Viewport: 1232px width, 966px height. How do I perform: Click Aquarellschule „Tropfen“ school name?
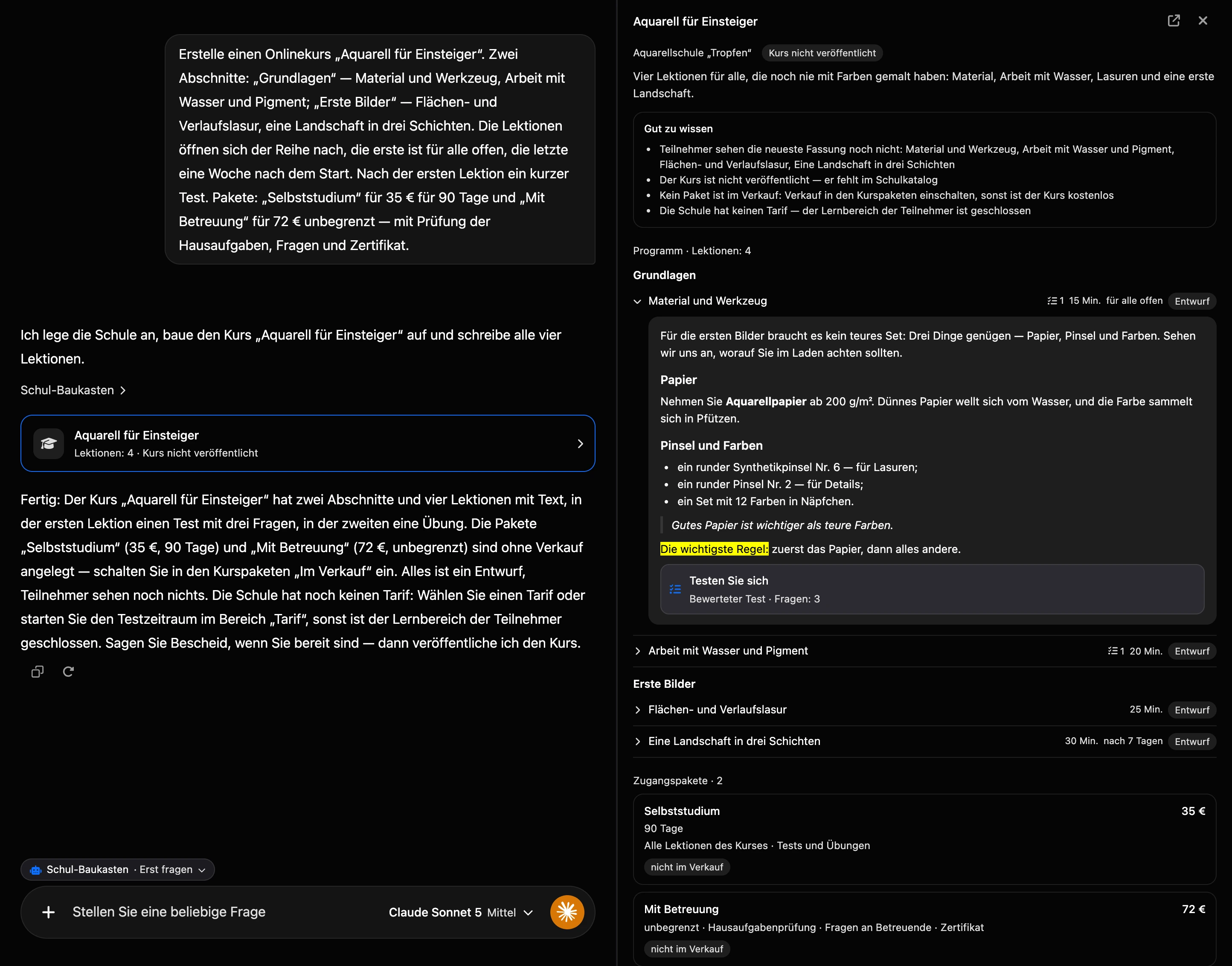click(x=692, y=53)
